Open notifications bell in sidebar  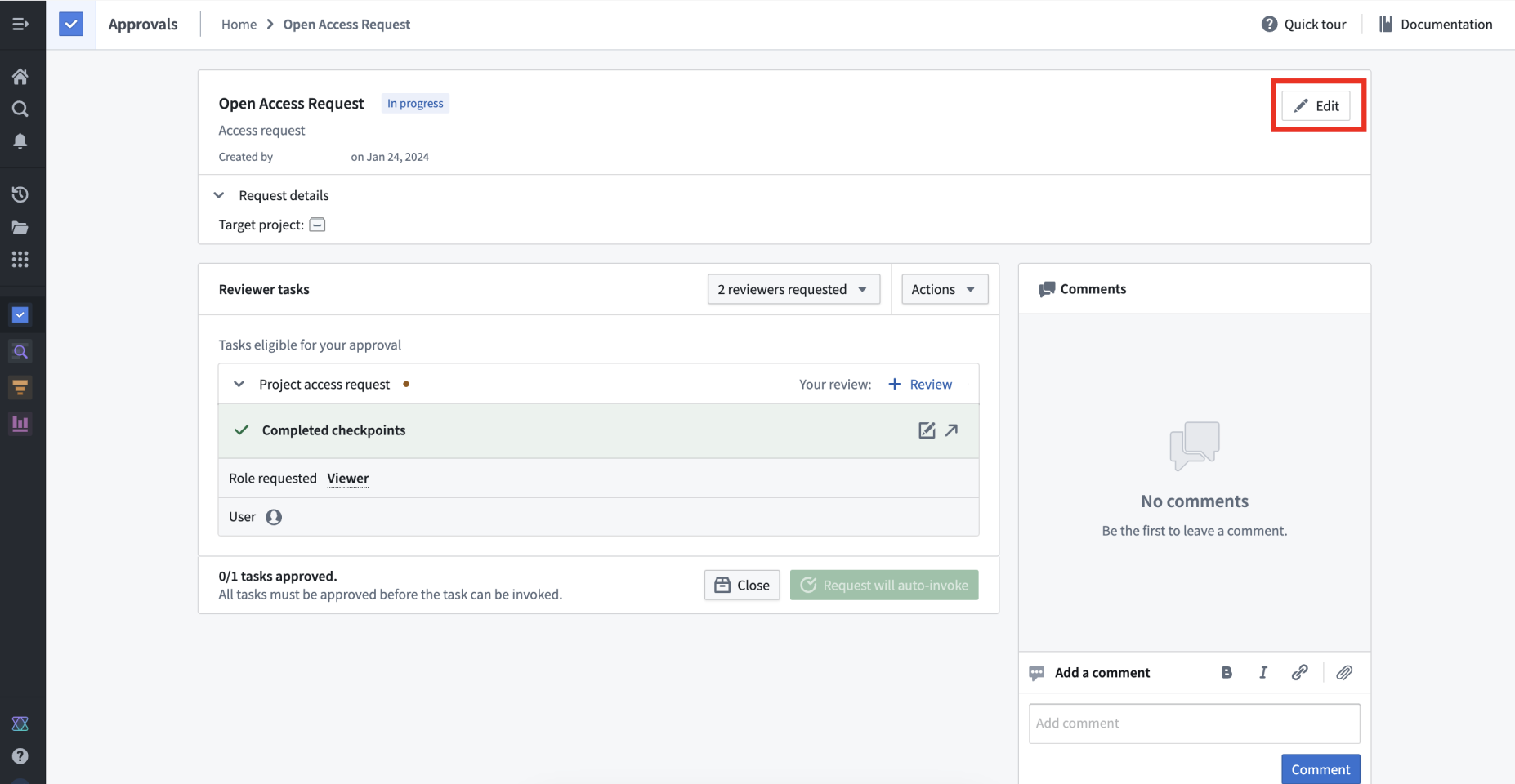click(x=20, y=141)
